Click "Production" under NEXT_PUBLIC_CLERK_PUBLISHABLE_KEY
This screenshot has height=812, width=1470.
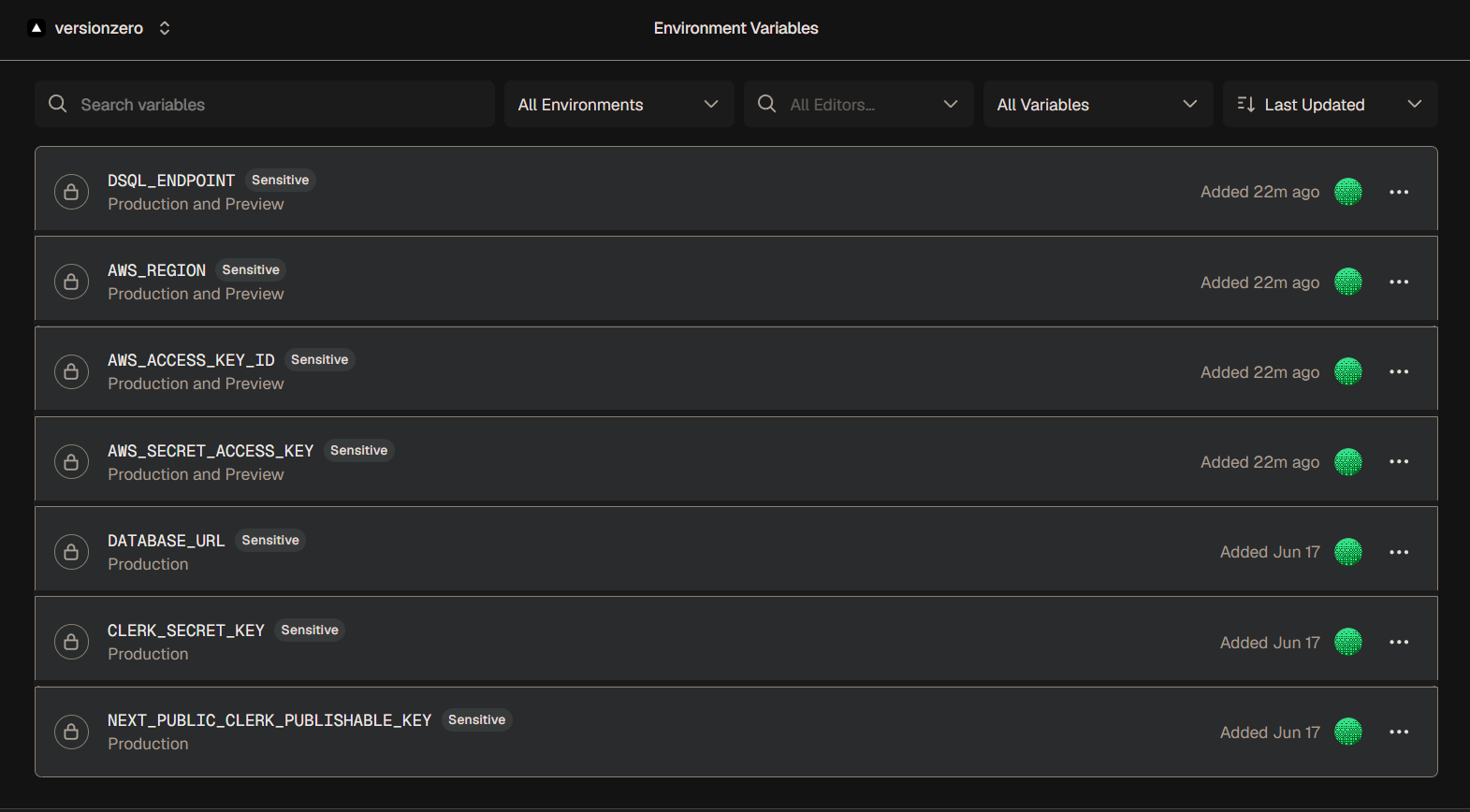pos(148,744)
